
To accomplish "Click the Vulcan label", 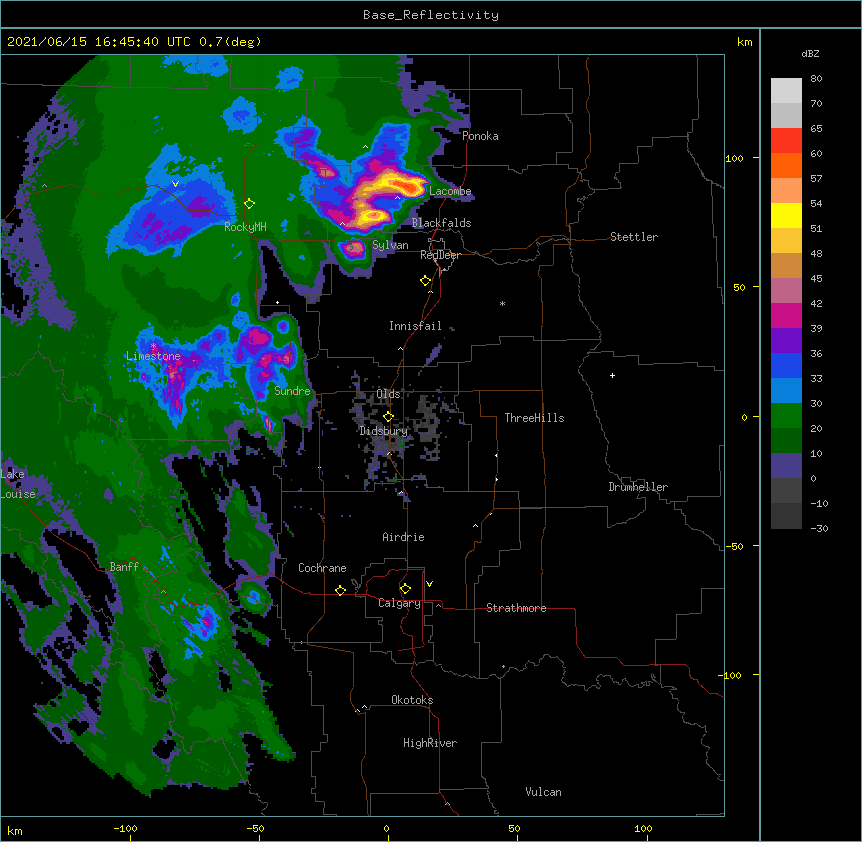I will click(543, 792).
